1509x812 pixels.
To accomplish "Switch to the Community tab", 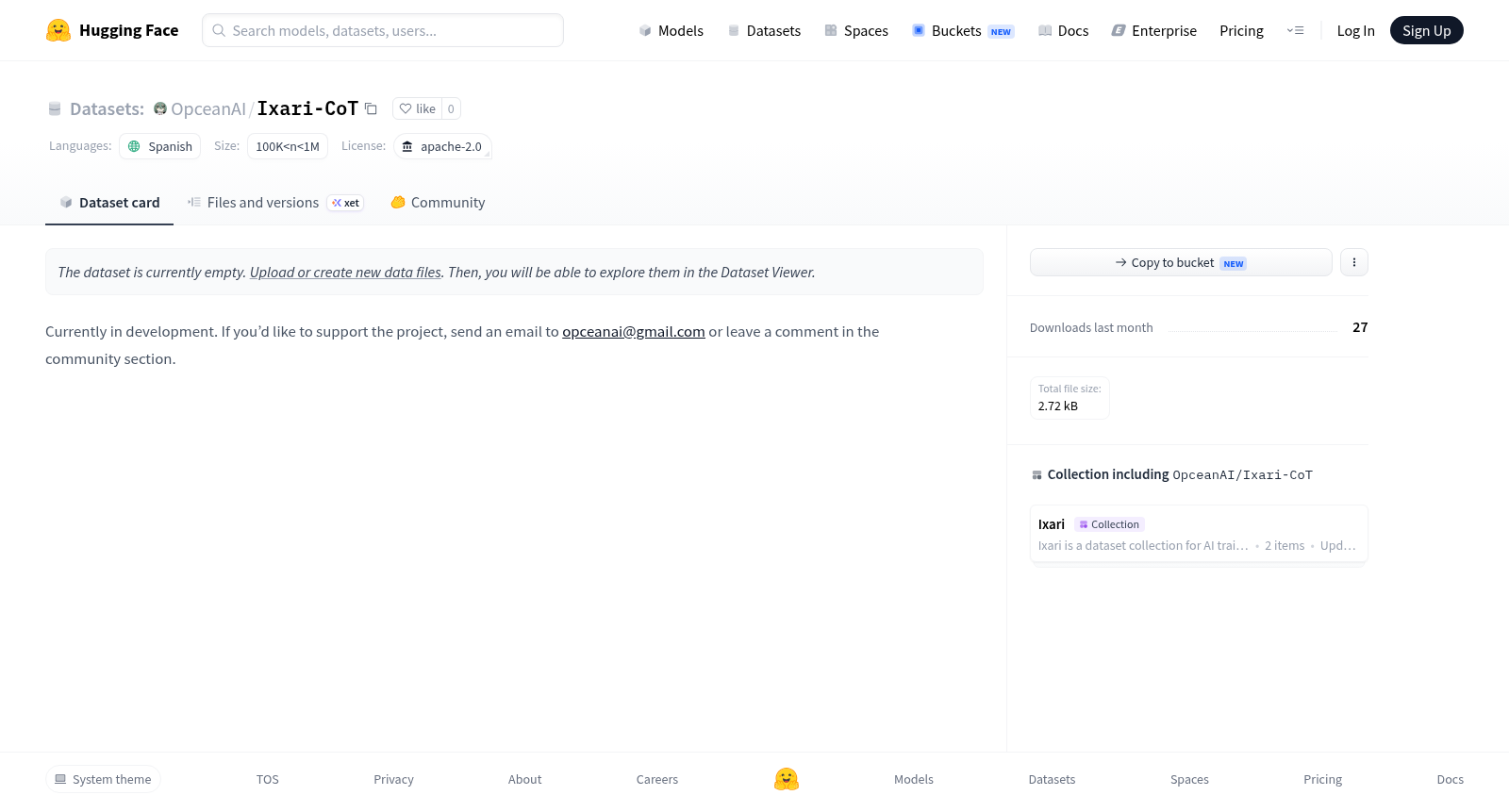I will click(x=438, y=203).
